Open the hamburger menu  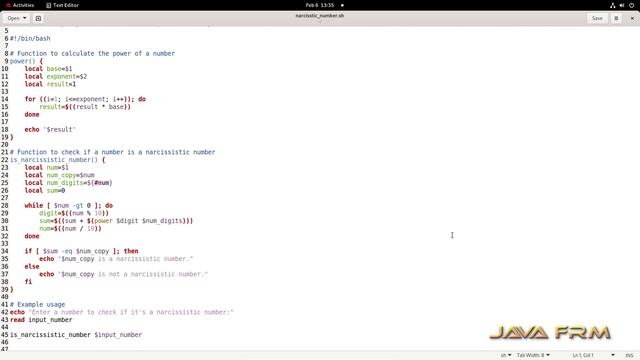pos(616,18)
